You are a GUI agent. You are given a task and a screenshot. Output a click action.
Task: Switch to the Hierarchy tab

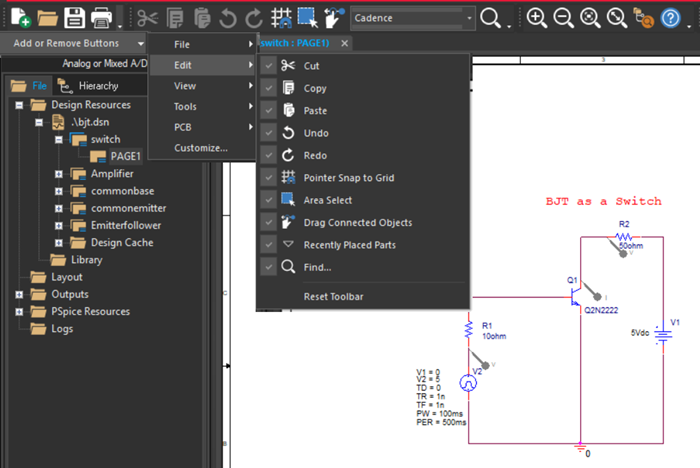point(98,86)
